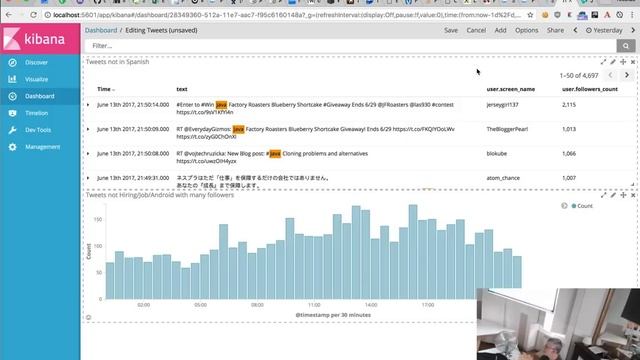The image size is (640, 360).
Task: Reload the browser page
Action: (33, 15)
